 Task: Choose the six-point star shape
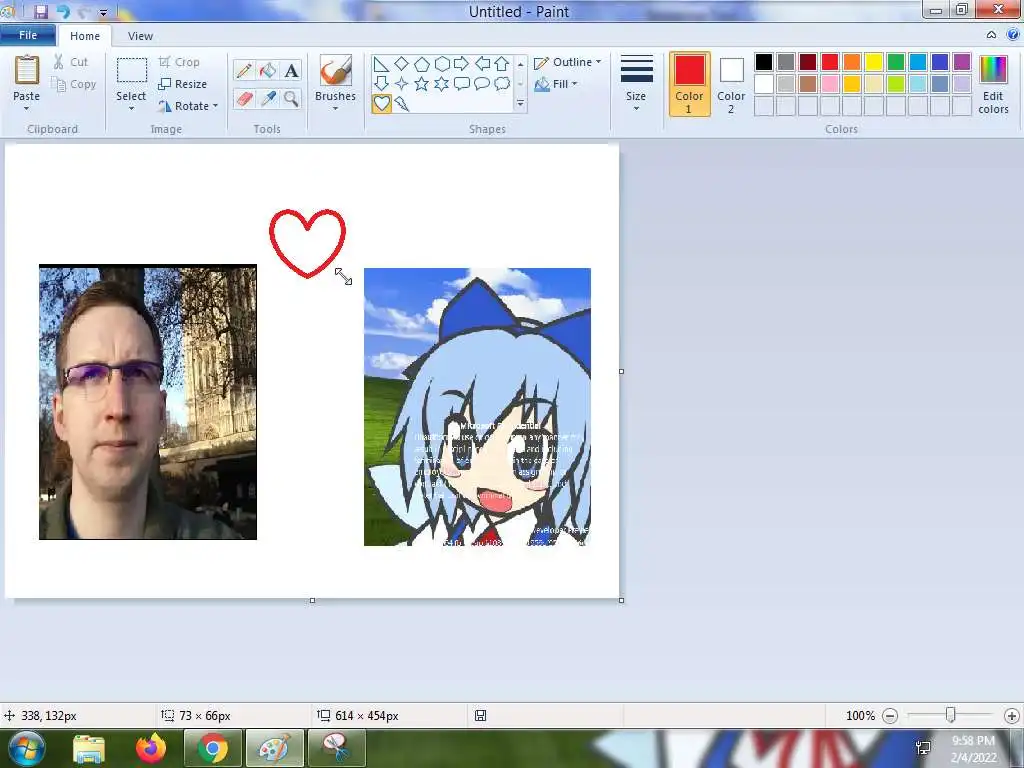click(442, 84)
